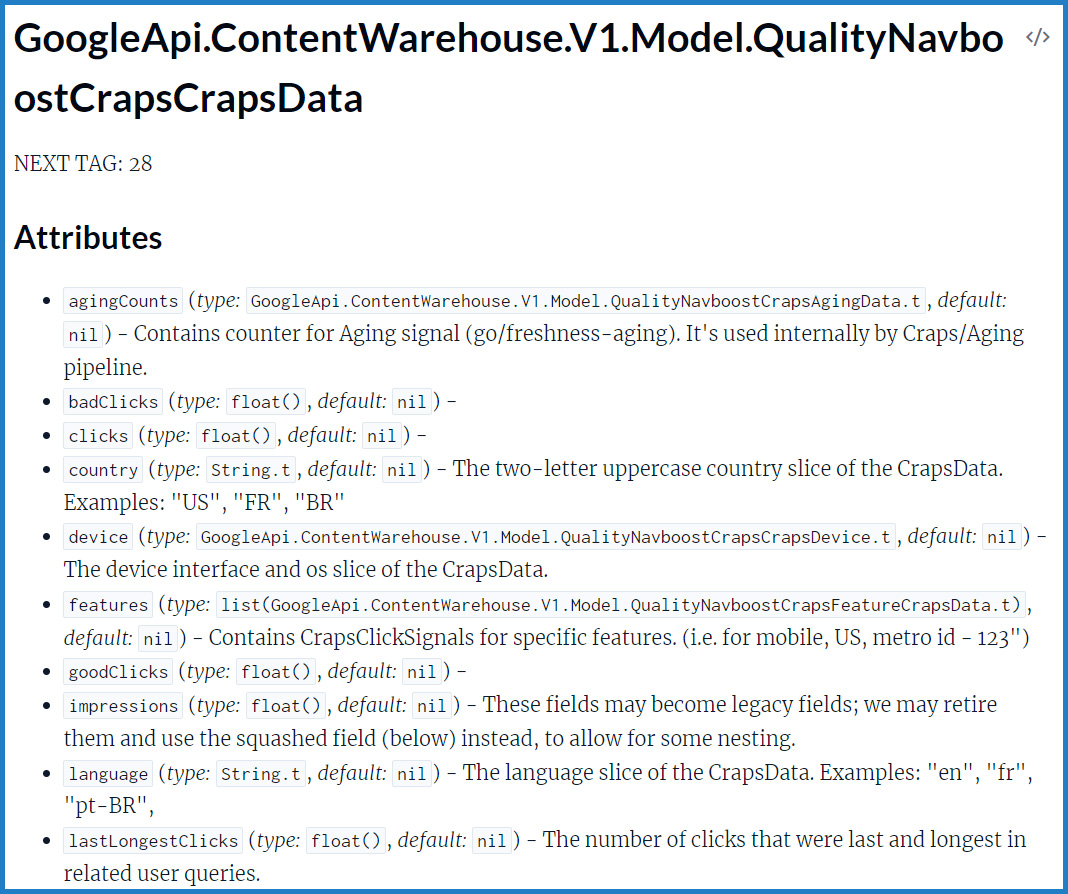The height and width of the screenshot is (894, 1068).
Task: Select the lastLongestClicks attribute name
Action: (x=153, y=841)
